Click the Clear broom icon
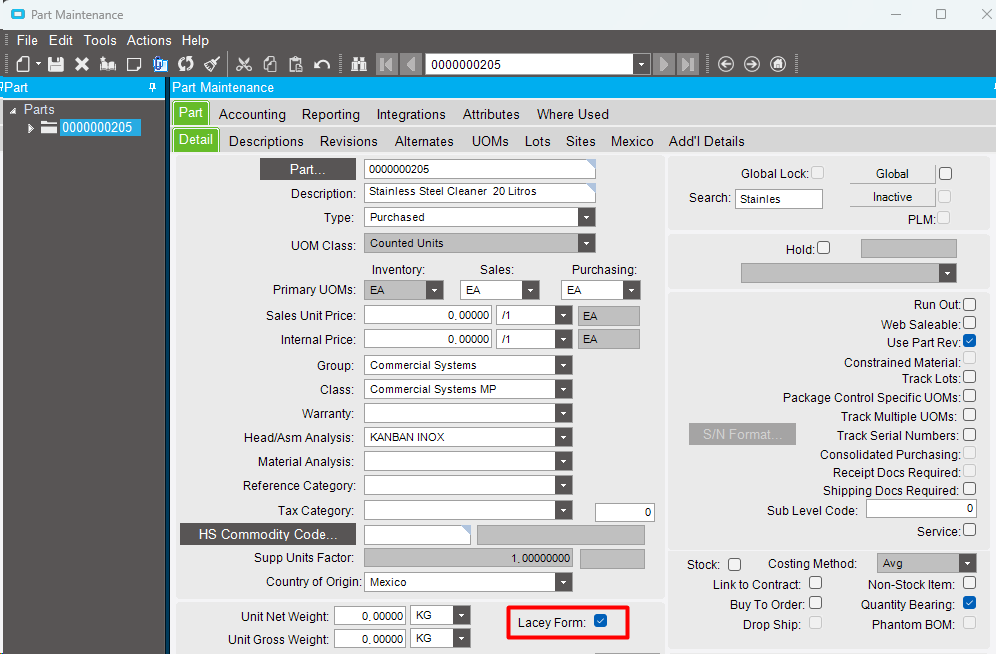The image size is (996, 654). tap(211, 64)
